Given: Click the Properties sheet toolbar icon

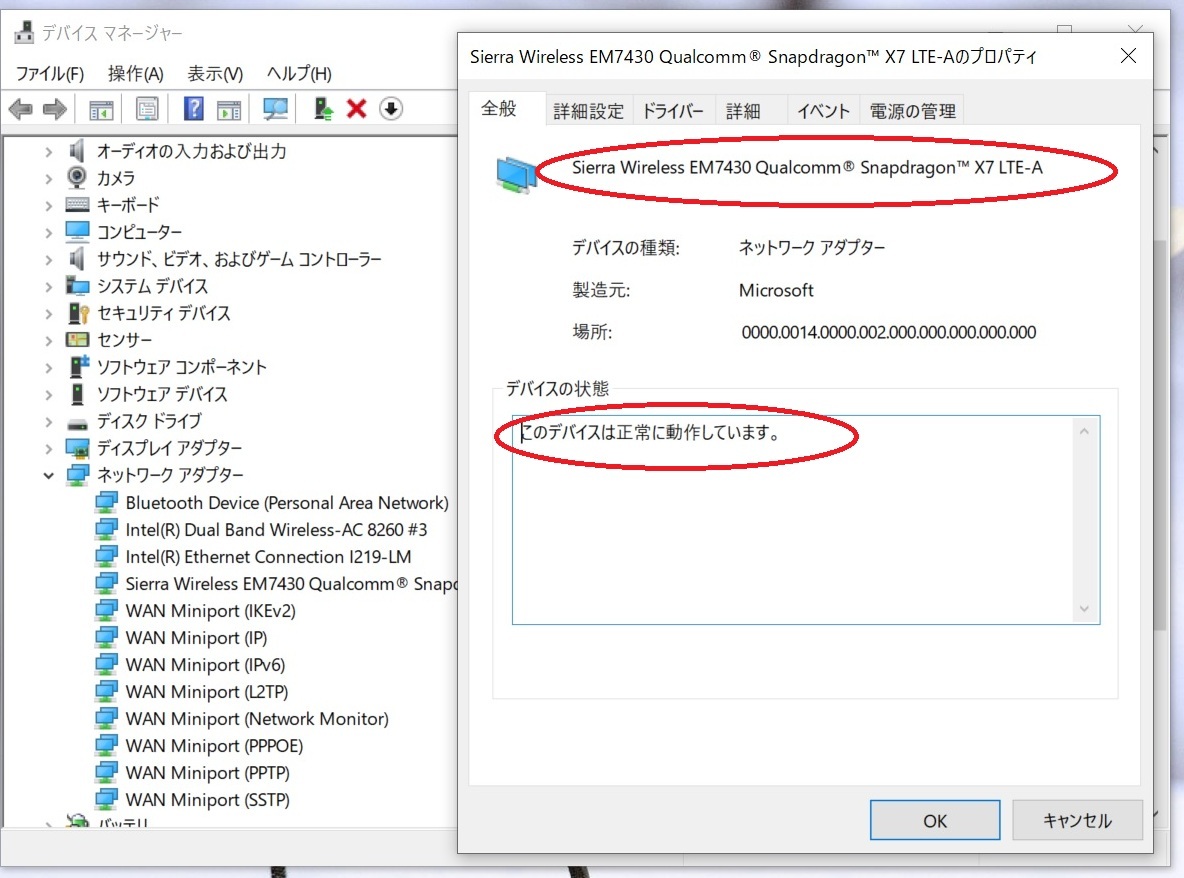Looking at the screenshot, I should point(147,109).
